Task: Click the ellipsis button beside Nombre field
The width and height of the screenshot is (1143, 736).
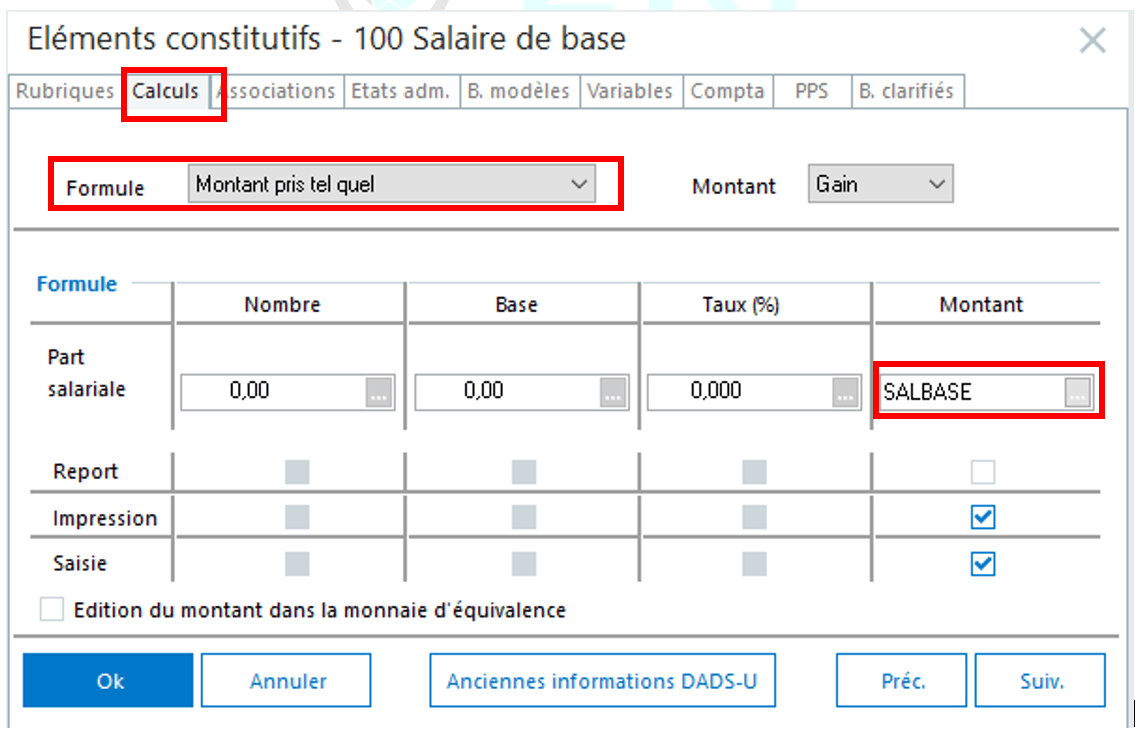Action: tap(379, 393)
